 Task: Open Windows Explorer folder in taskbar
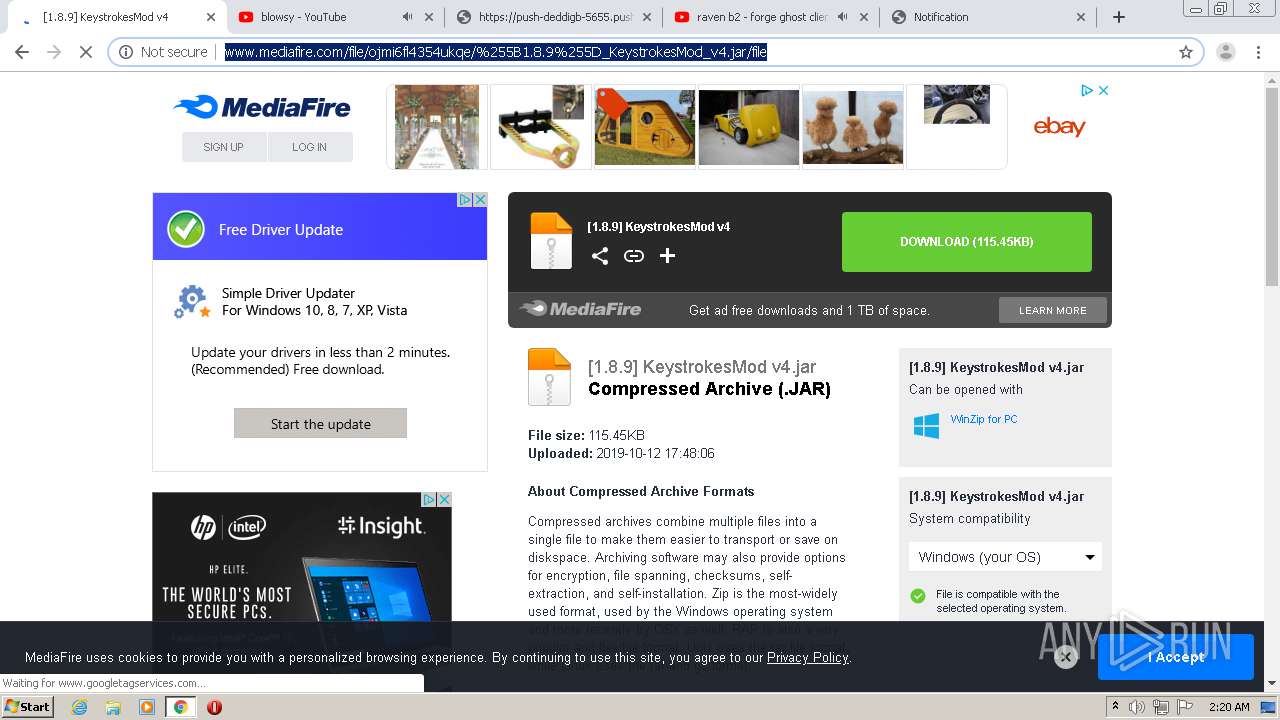click(x=113, y=707)
